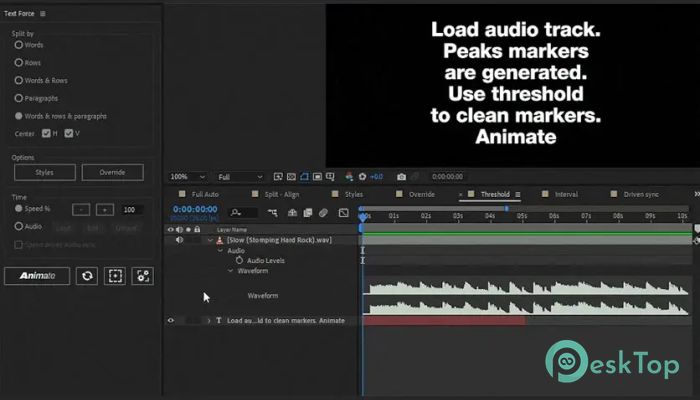The image size is (700, 400).
Task: Select the Words & Rows split option
Action: [x=18, y=80]
